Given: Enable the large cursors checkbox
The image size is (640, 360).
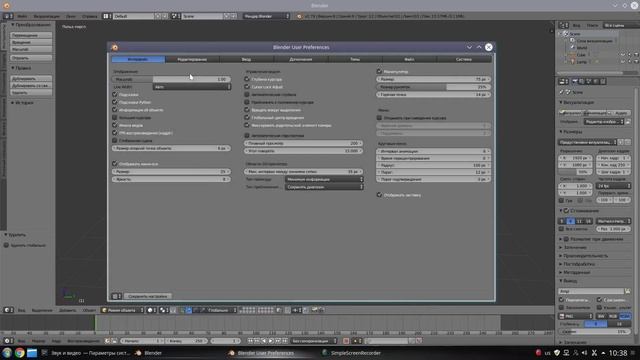Looking at the screenshot, I should click(x=115, y=118).
